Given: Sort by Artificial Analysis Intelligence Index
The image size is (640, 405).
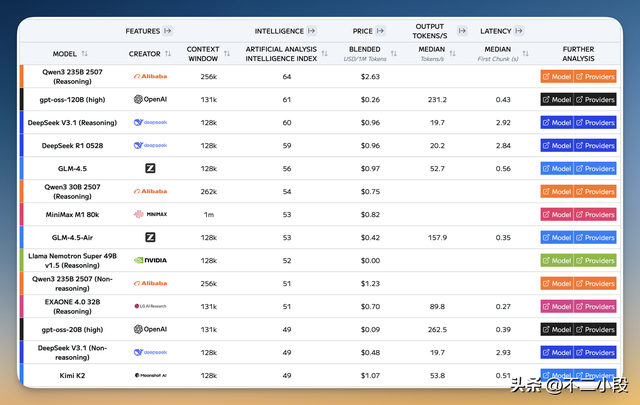Looking at the screenshot, I should click(324, 53).
